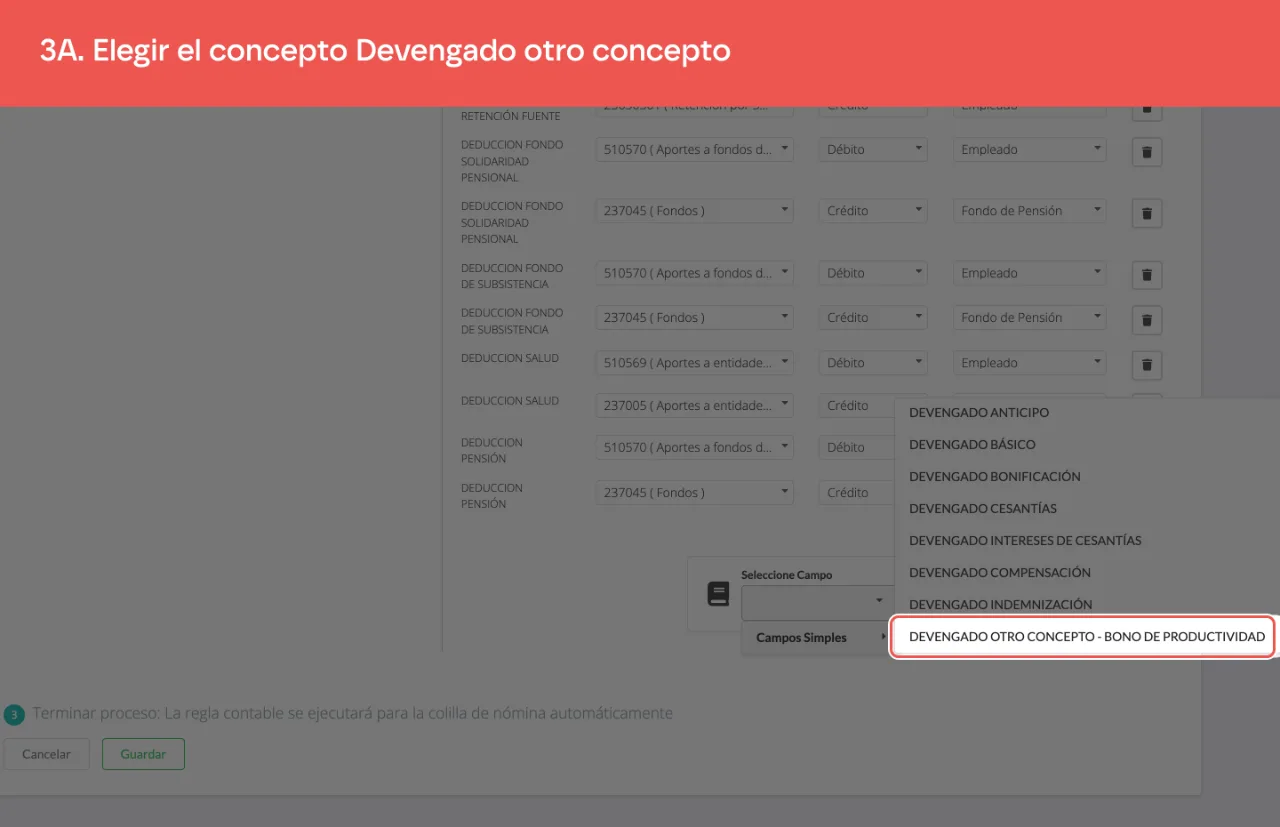This screenshot has height=827, width=1280.
Task: Open Débito dropdown in fondo de subsistencia row
Action: (873, 273)
